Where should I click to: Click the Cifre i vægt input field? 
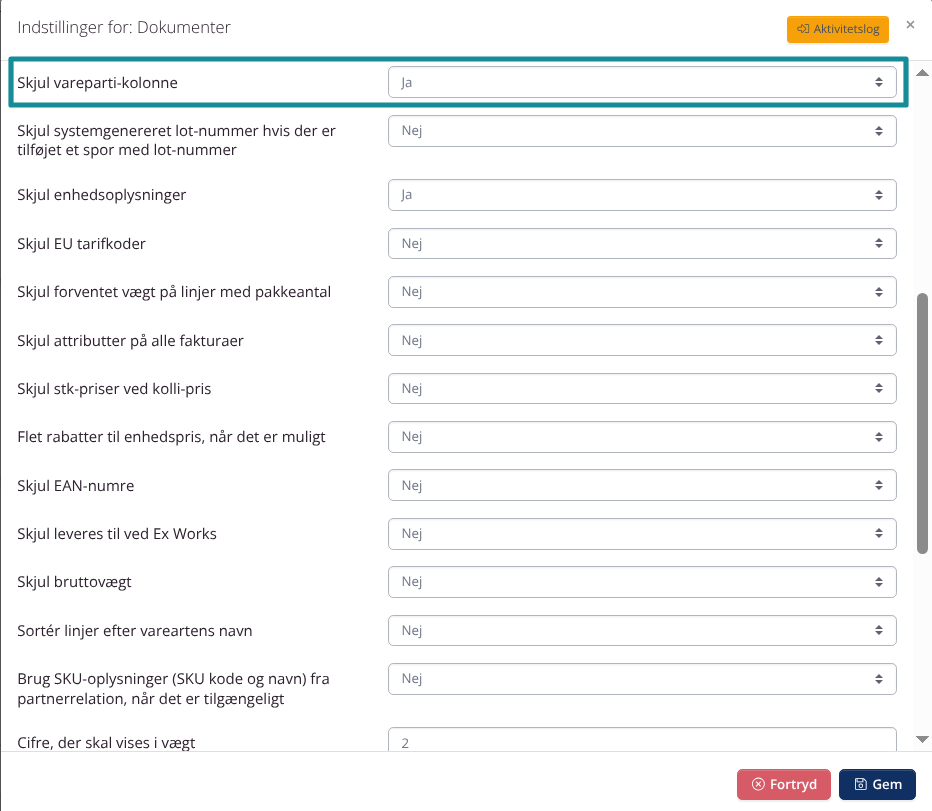pos(642,742)
